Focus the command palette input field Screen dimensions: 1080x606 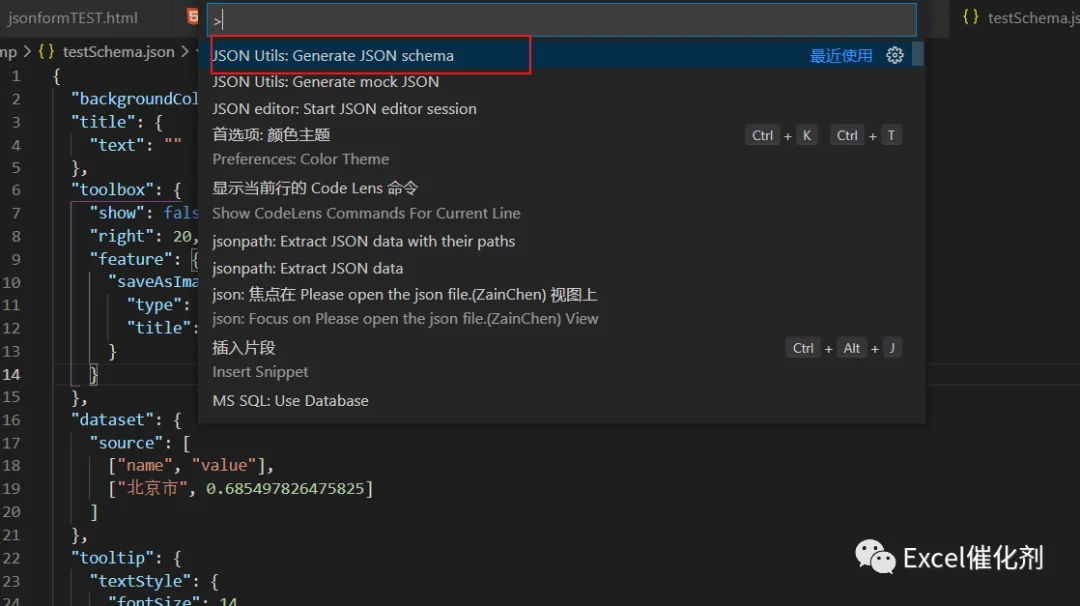[561, 20]
